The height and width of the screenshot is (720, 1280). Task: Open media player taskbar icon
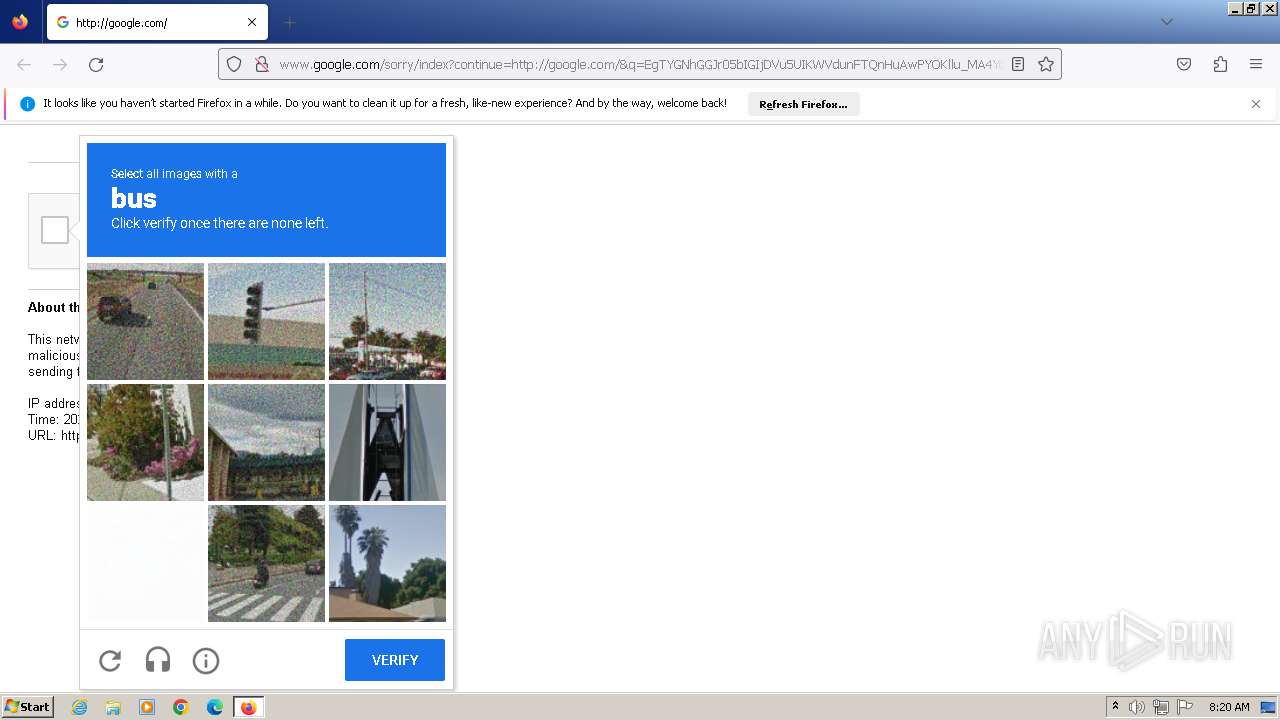pyautogui.click(x=147, y=707)
